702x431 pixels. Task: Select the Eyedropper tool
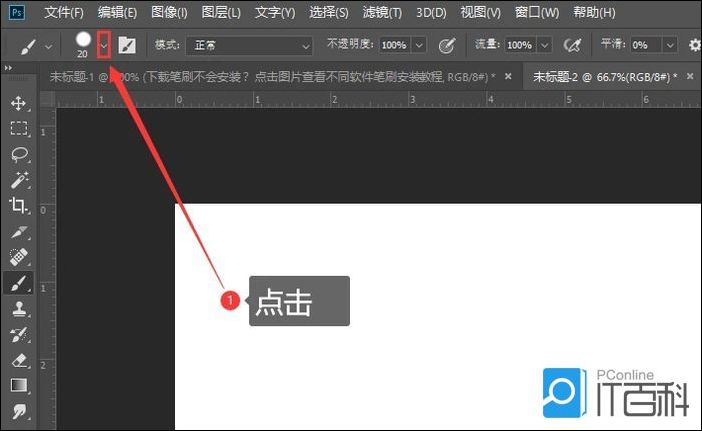[x=18, y=232]
